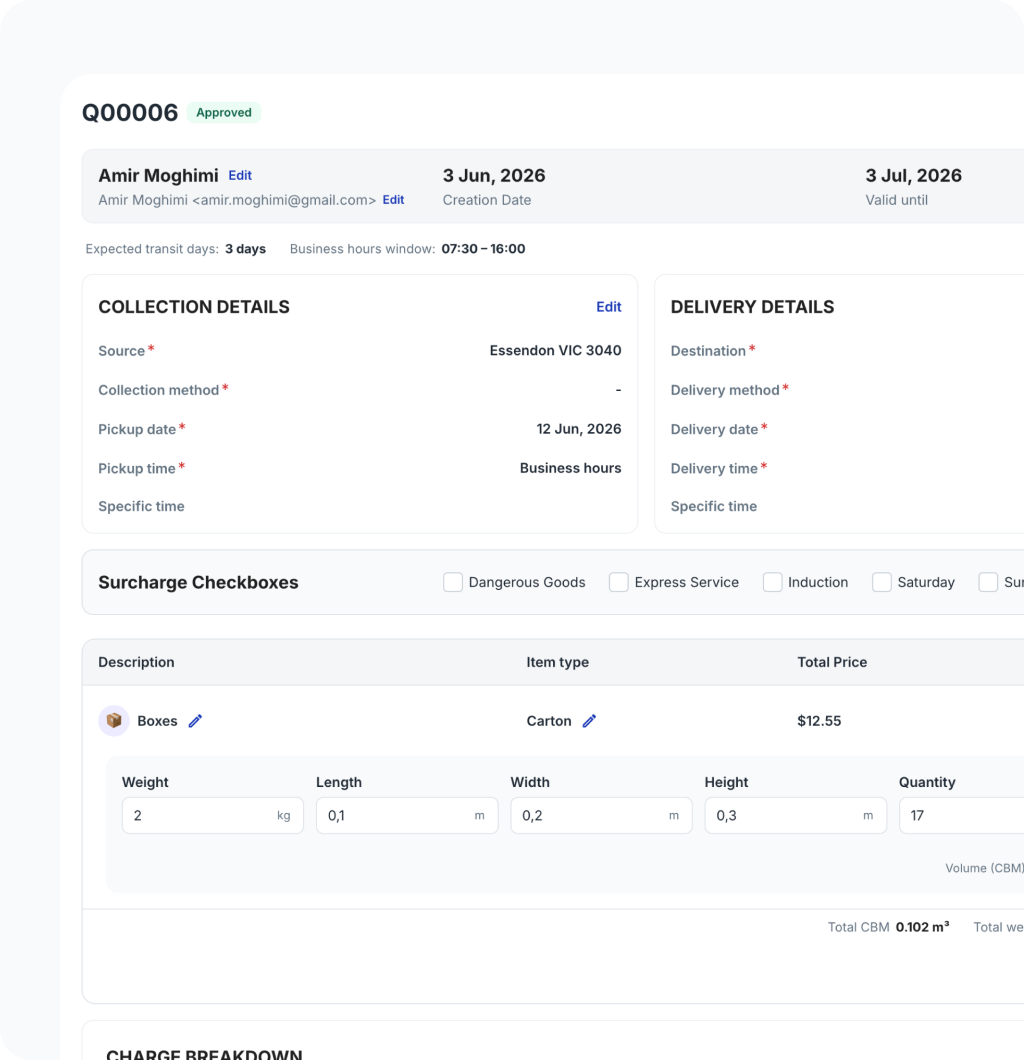This screenshot has height=1060, width=1024.
Task: Click the Business hours pickup time value
Action: [x=570, y=468]
